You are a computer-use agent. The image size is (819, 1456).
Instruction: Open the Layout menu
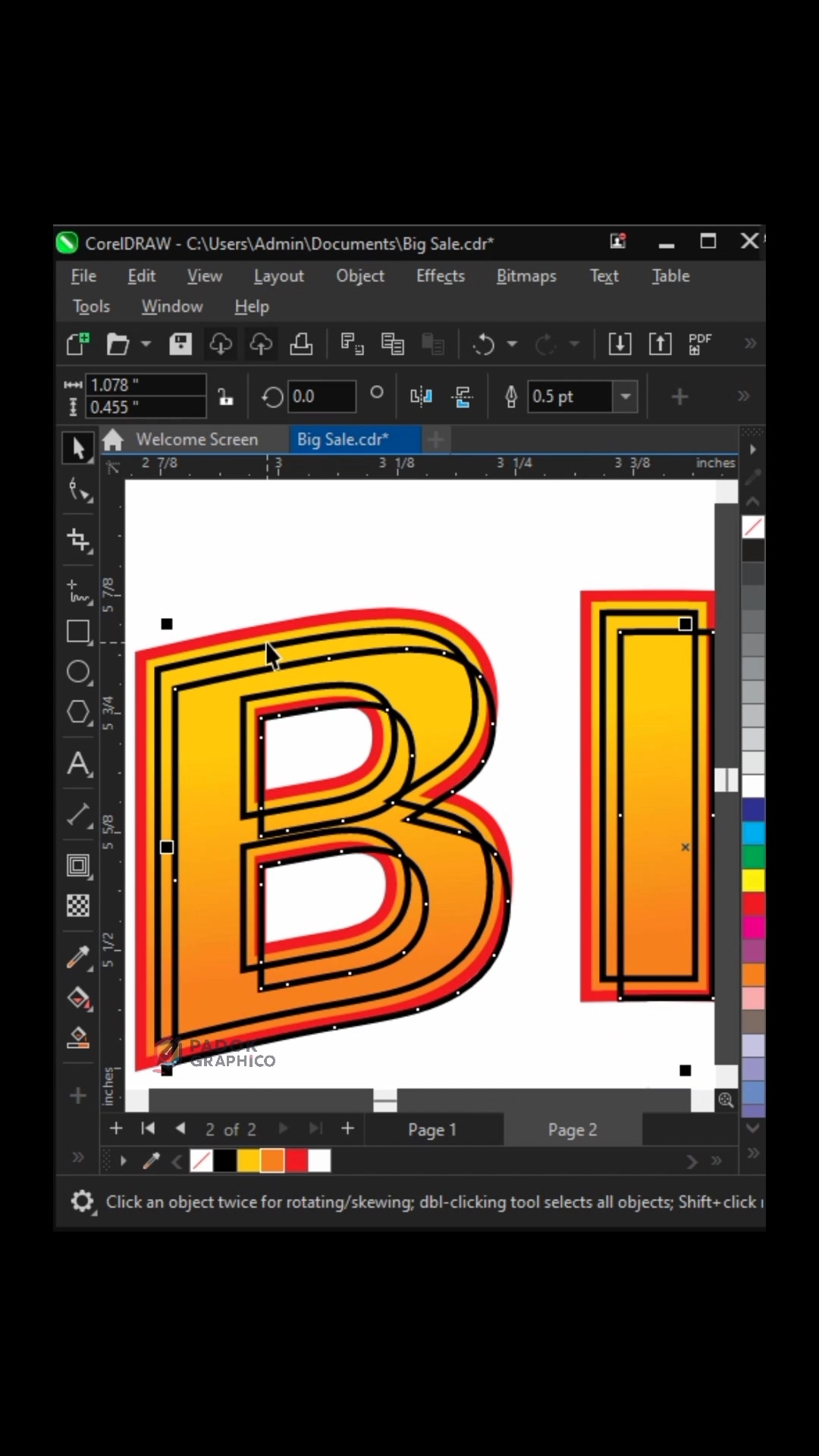(x=278, y=276)
